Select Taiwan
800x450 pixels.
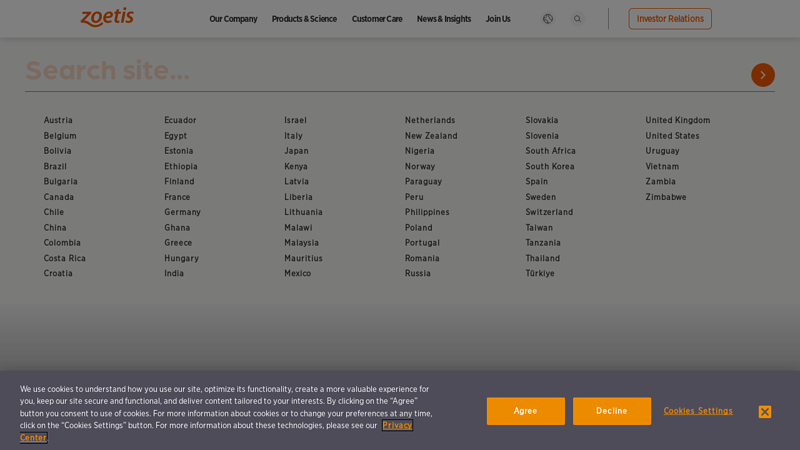[x=539, y=228]
